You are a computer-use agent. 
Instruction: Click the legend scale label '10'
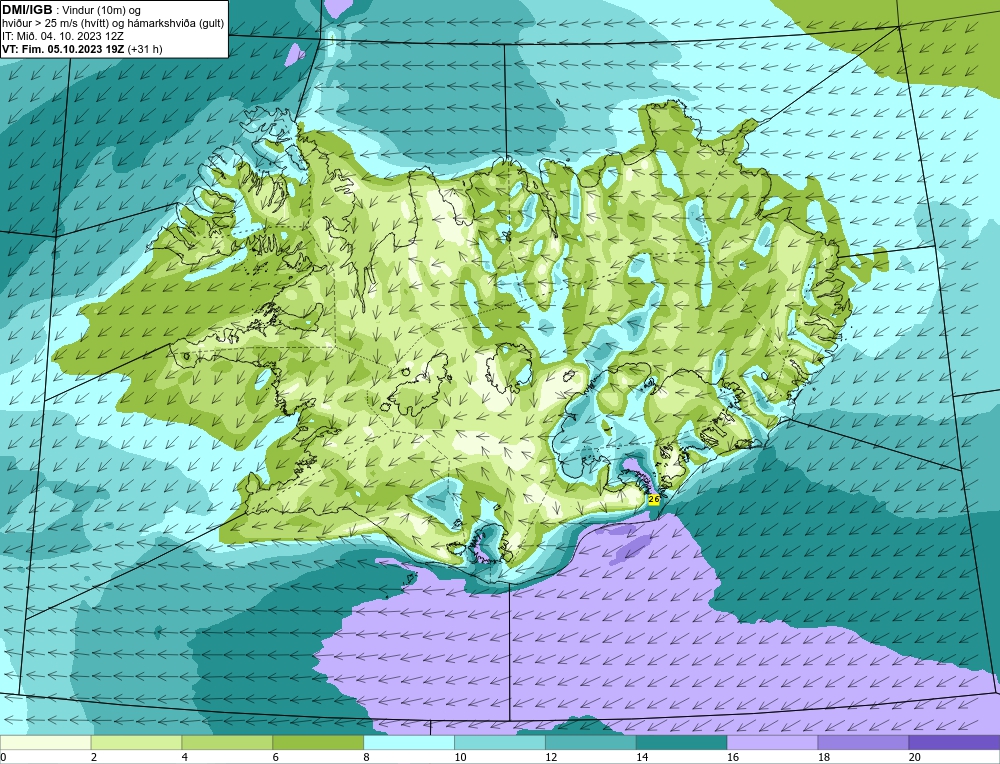[460, 757]
